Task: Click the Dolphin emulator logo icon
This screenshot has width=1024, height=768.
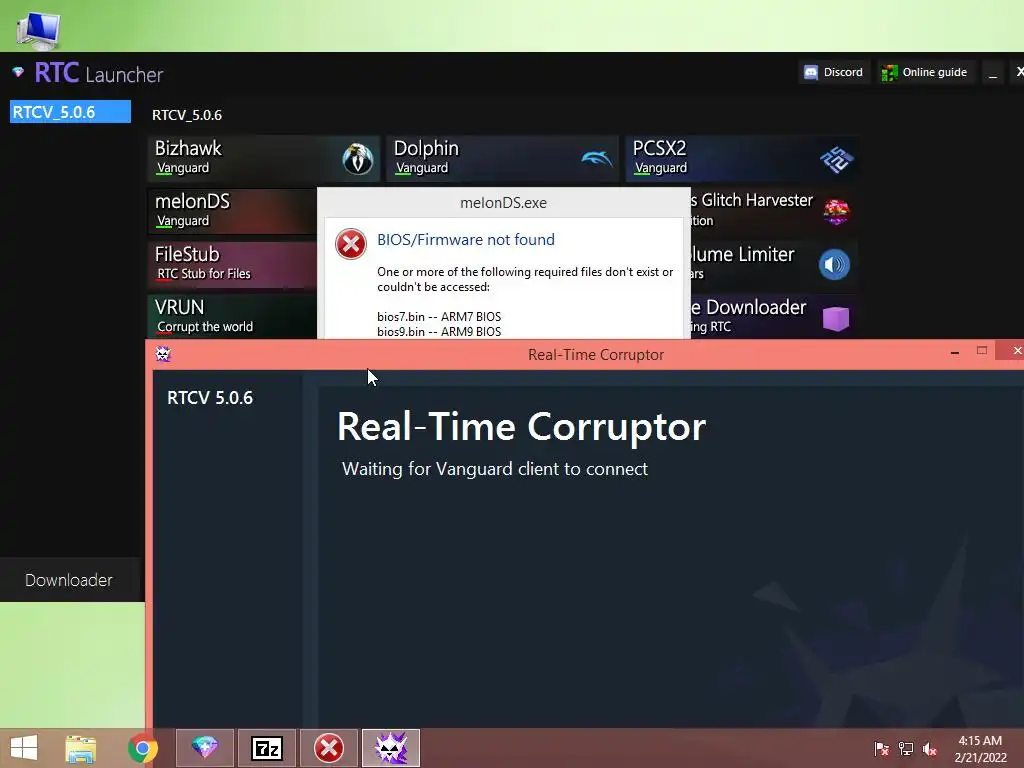Action: tap(597, 158)
